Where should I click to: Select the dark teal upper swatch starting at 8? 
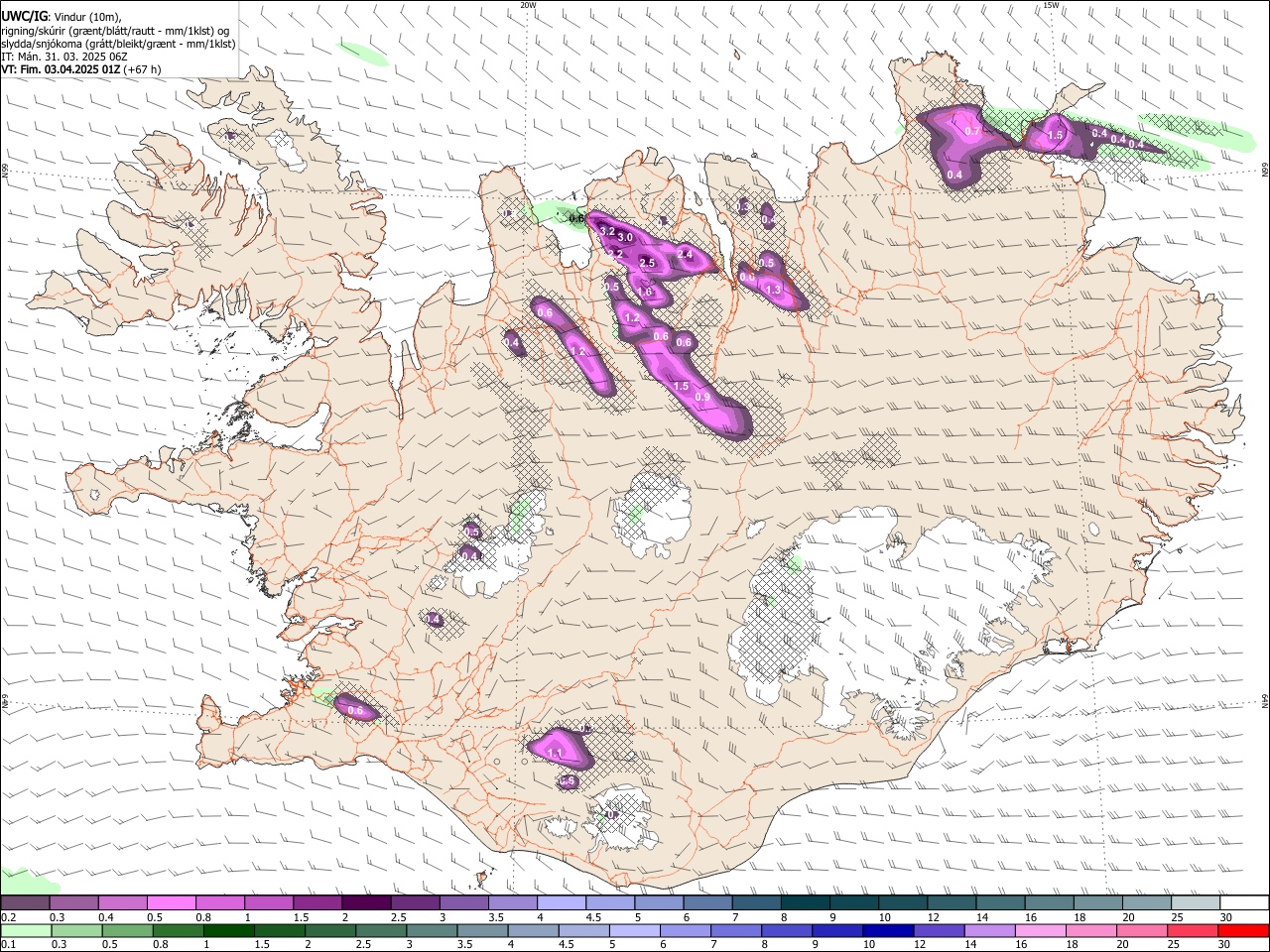[x=806, y=903]
